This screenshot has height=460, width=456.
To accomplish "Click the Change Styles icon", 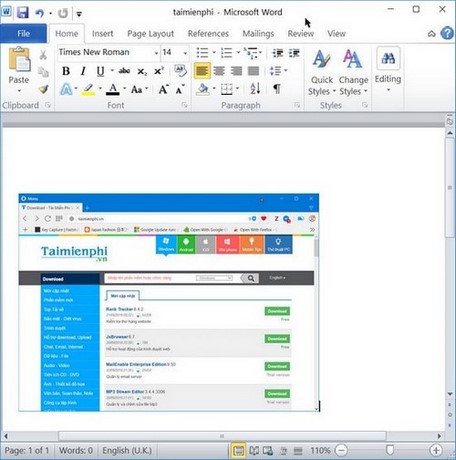I will (x=353, y=59).
